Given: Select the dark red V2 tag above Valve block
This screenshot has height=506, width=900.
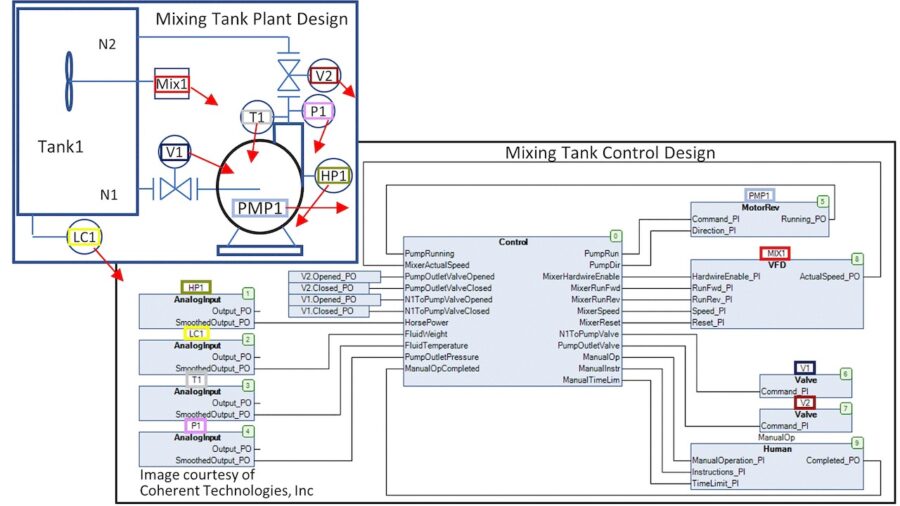Looking at the screenshot, I should pos(805,402).
